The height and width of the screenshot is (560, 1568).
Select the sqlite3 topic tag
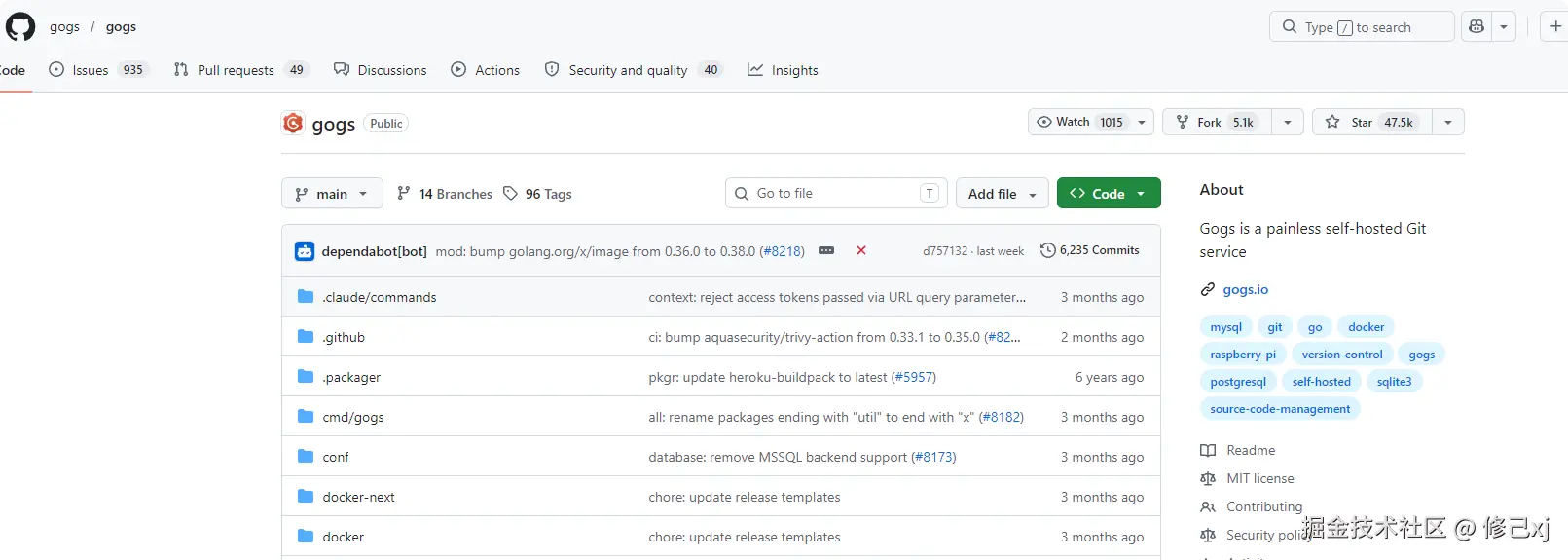pos(1395,382)
